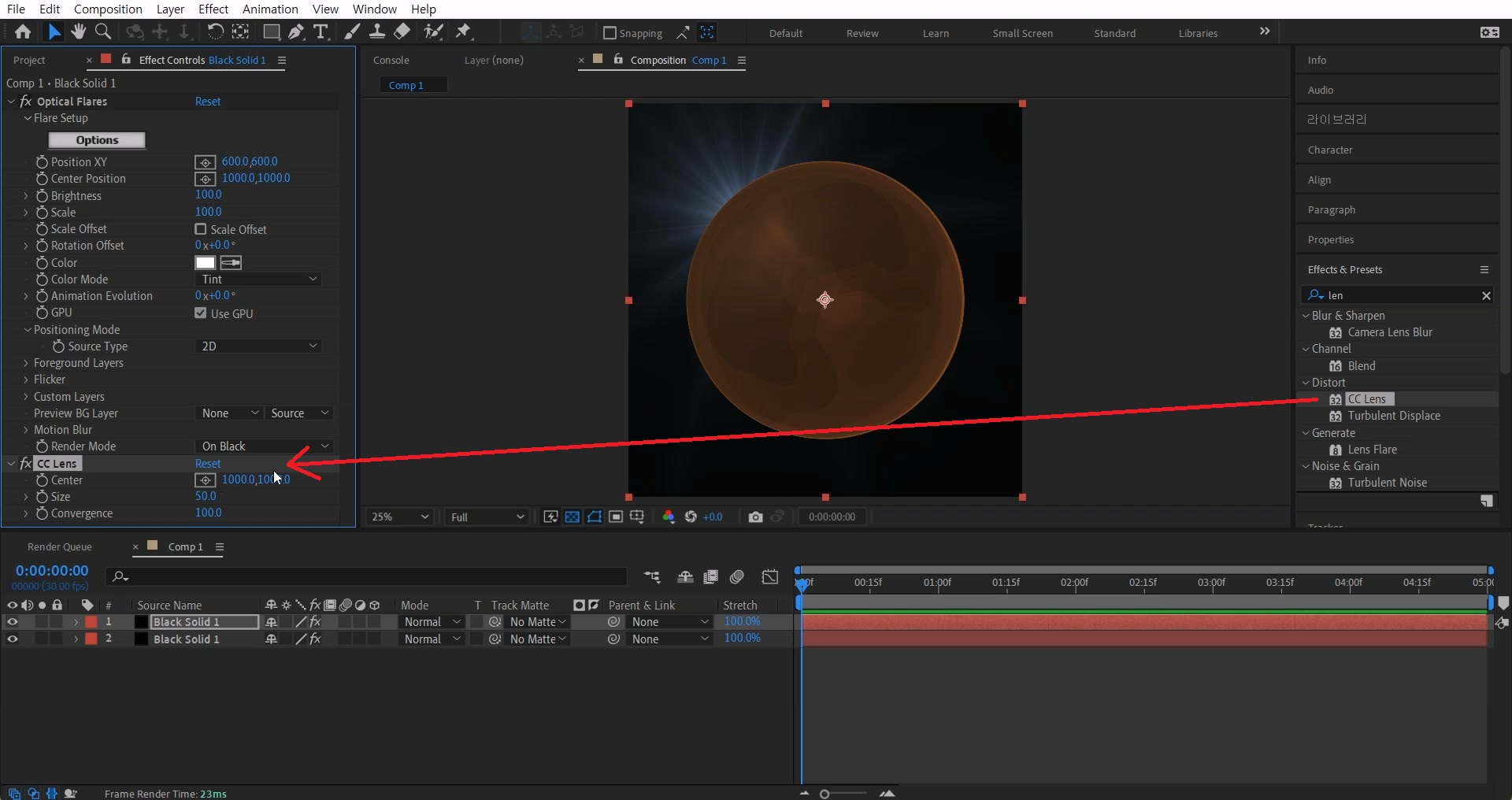
Task: Open the 25% magnification dropdown
Action: click(x=400, y=517)
